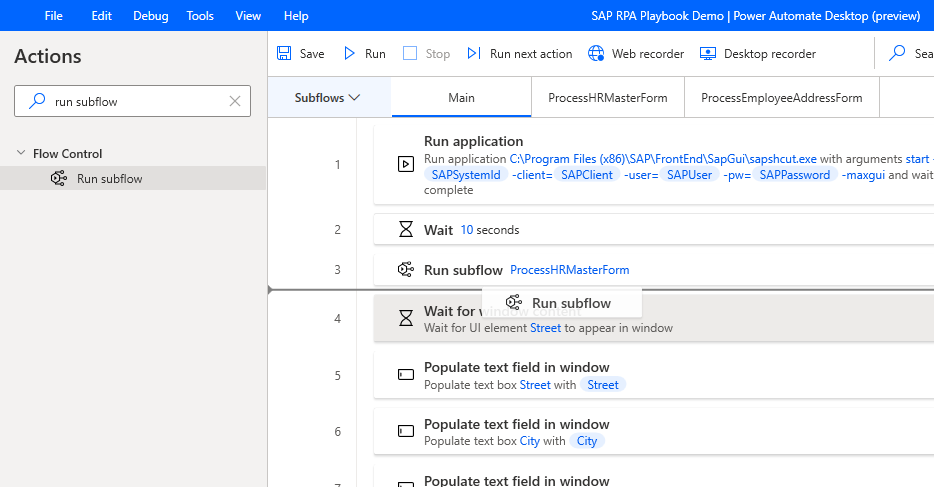Click the City variable chip in step 6
934x487 pixels.
[587, 441]
